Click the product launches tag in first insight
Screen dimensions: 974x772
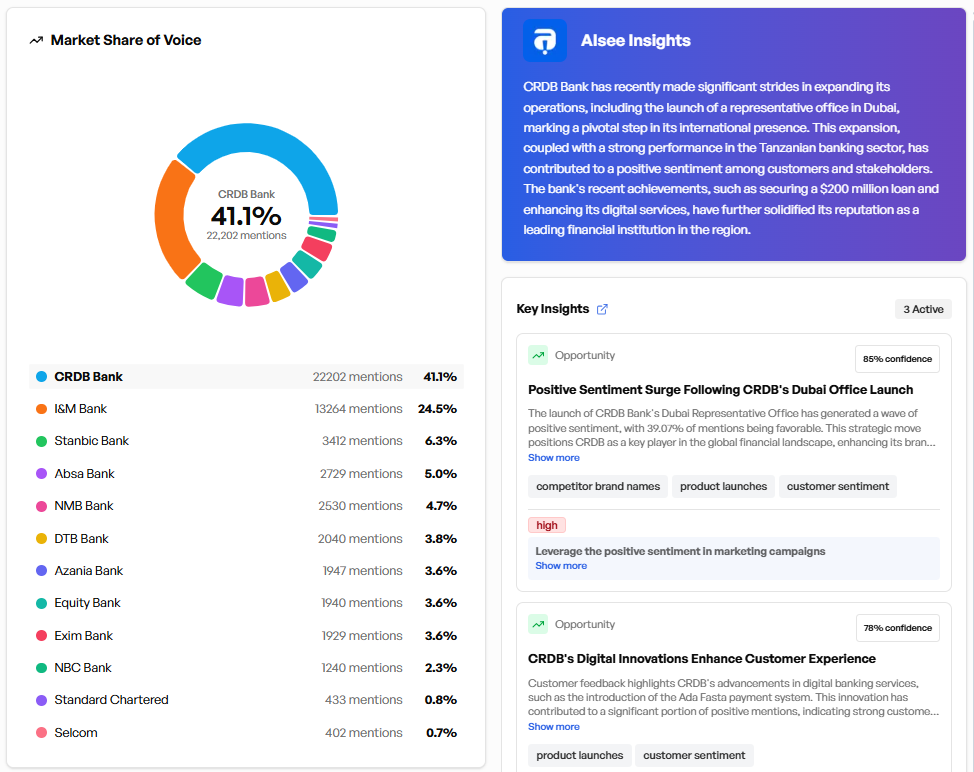(723, 487)
